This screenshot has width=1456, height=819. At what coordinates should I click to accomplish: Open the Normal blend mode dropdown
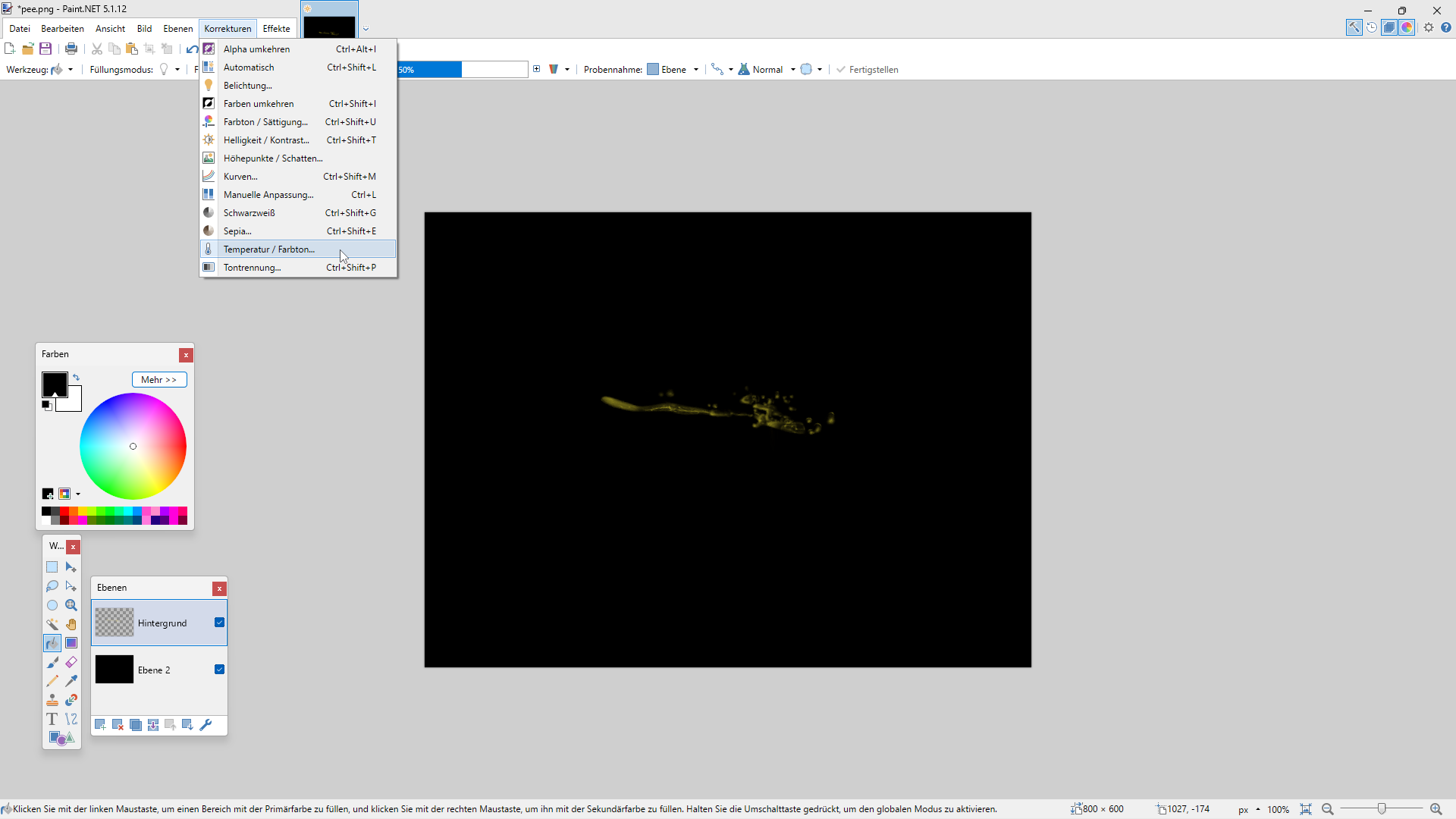tap(767, 69)
